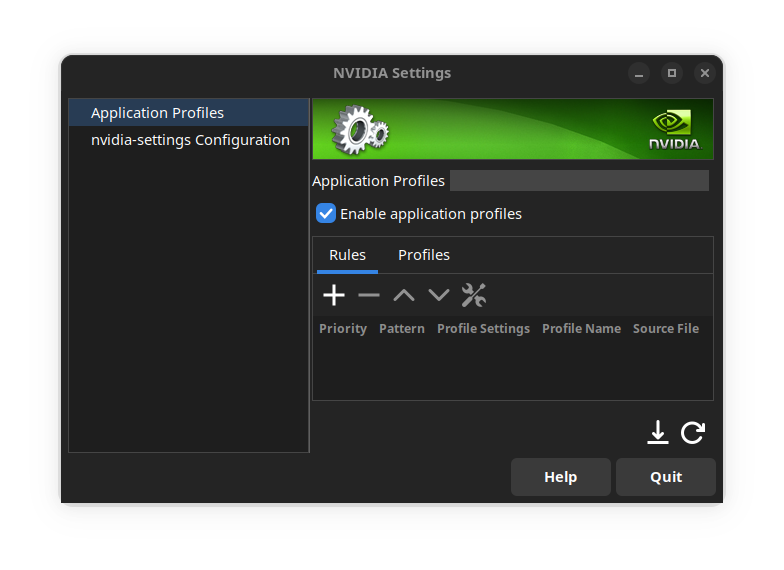Screen dimensions: 784x570
Task: Click the save changes download icon
Action: click(657, 432)
